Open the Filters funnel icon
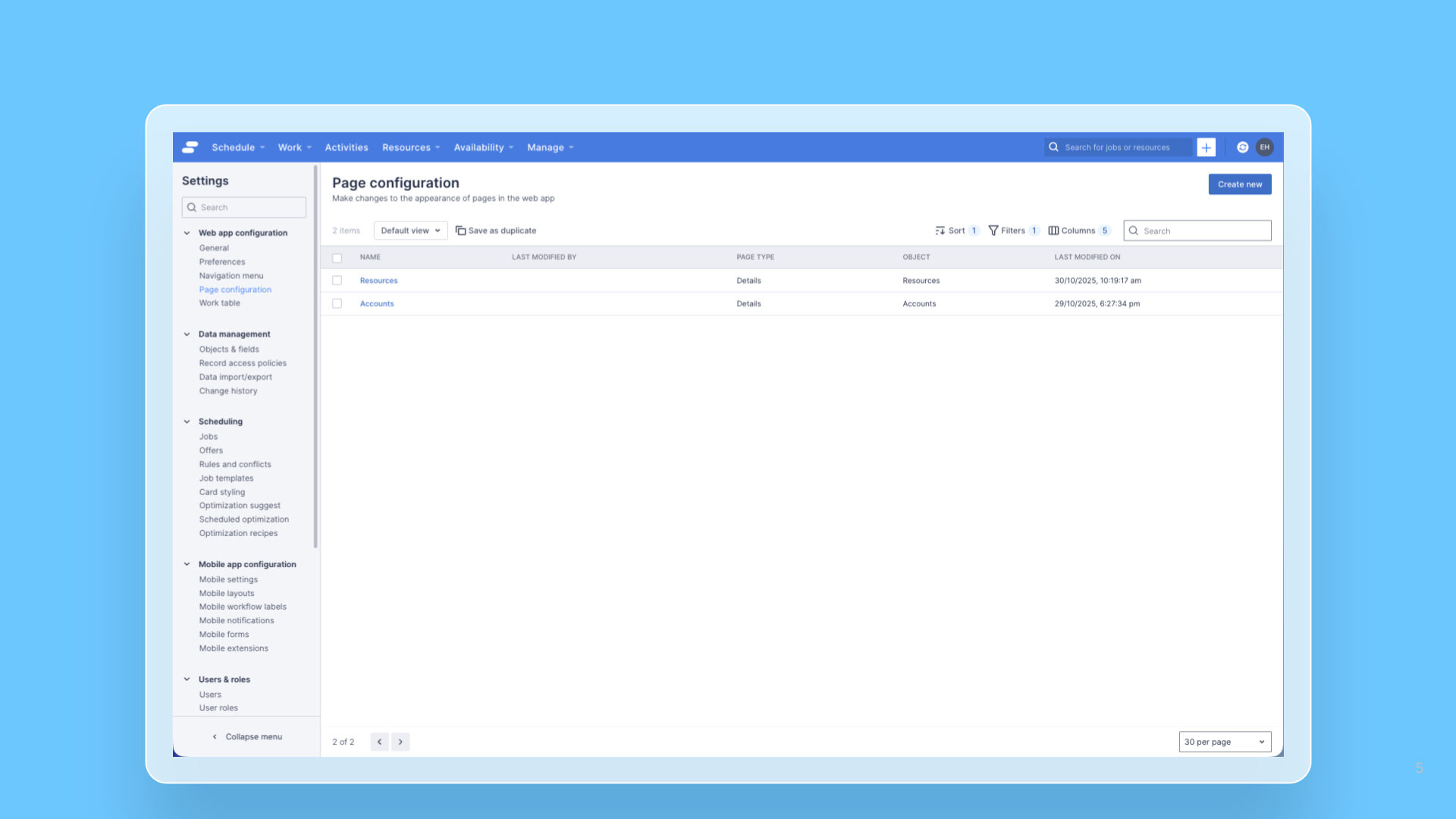Viewport: 1456px width, 819px height. [x=993, y=231]
